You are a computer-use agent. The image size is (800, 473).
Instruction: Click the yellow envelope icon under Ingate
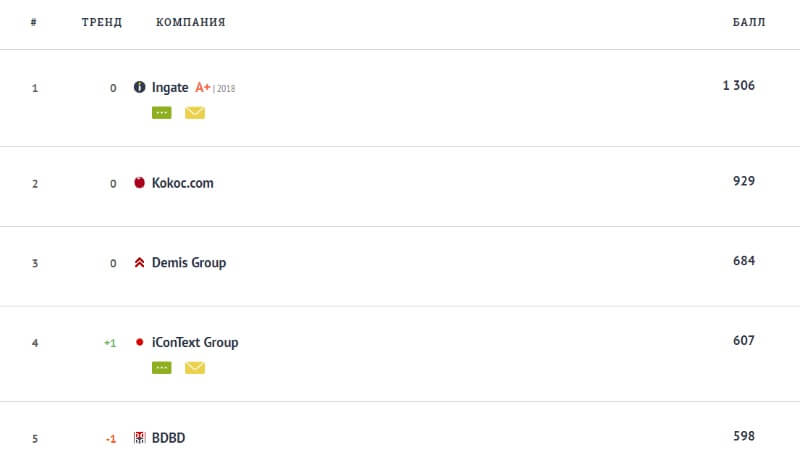click(x=195, y=113)
